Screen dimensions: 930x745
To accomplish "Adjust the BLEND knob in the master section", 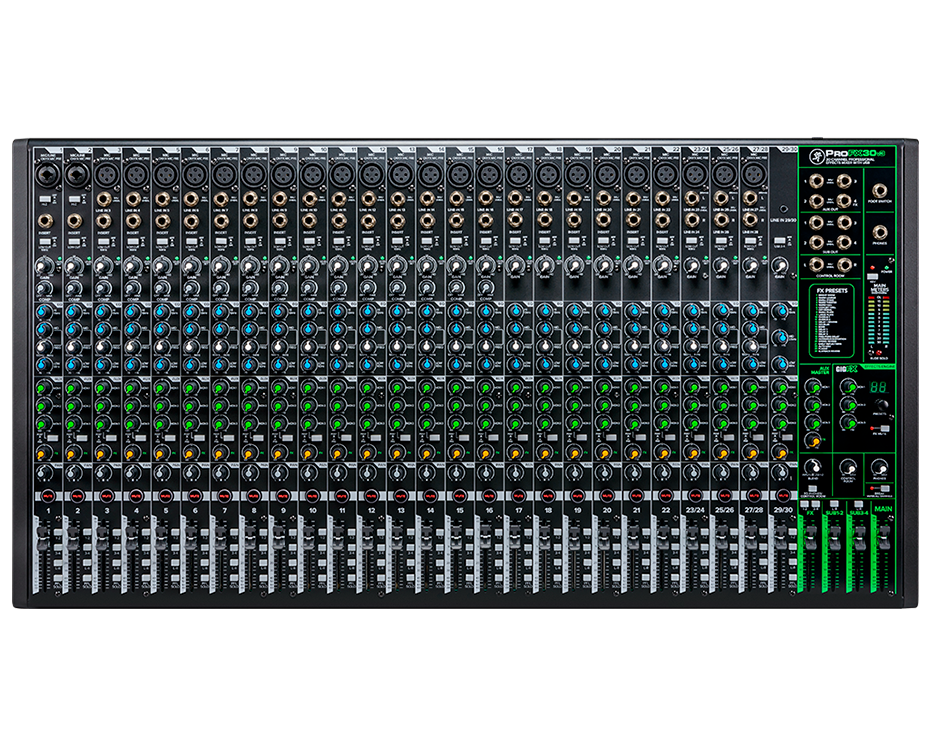I will (814, 467).
